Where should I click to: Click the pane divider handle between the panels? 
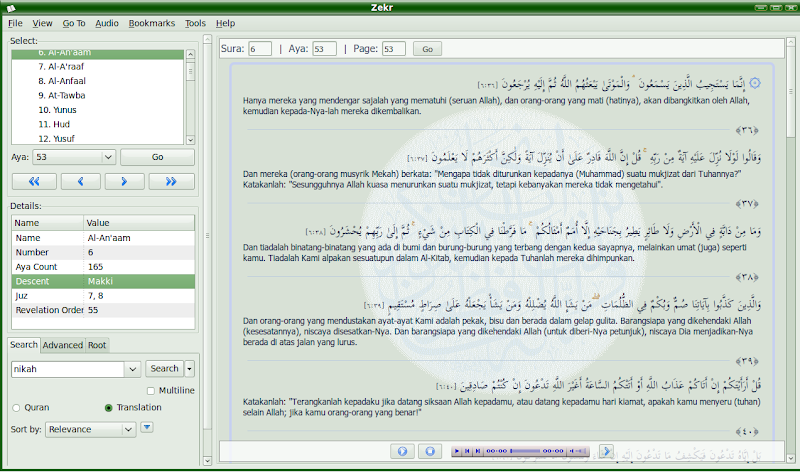tap(207, 236)
